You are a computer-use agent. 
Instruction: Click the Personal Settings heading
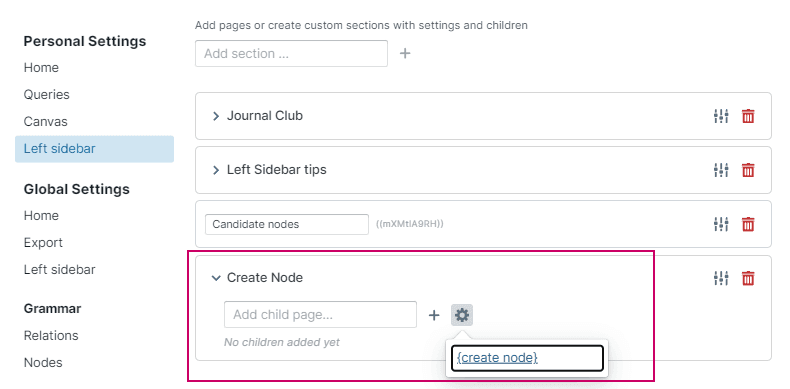(85, 41)
